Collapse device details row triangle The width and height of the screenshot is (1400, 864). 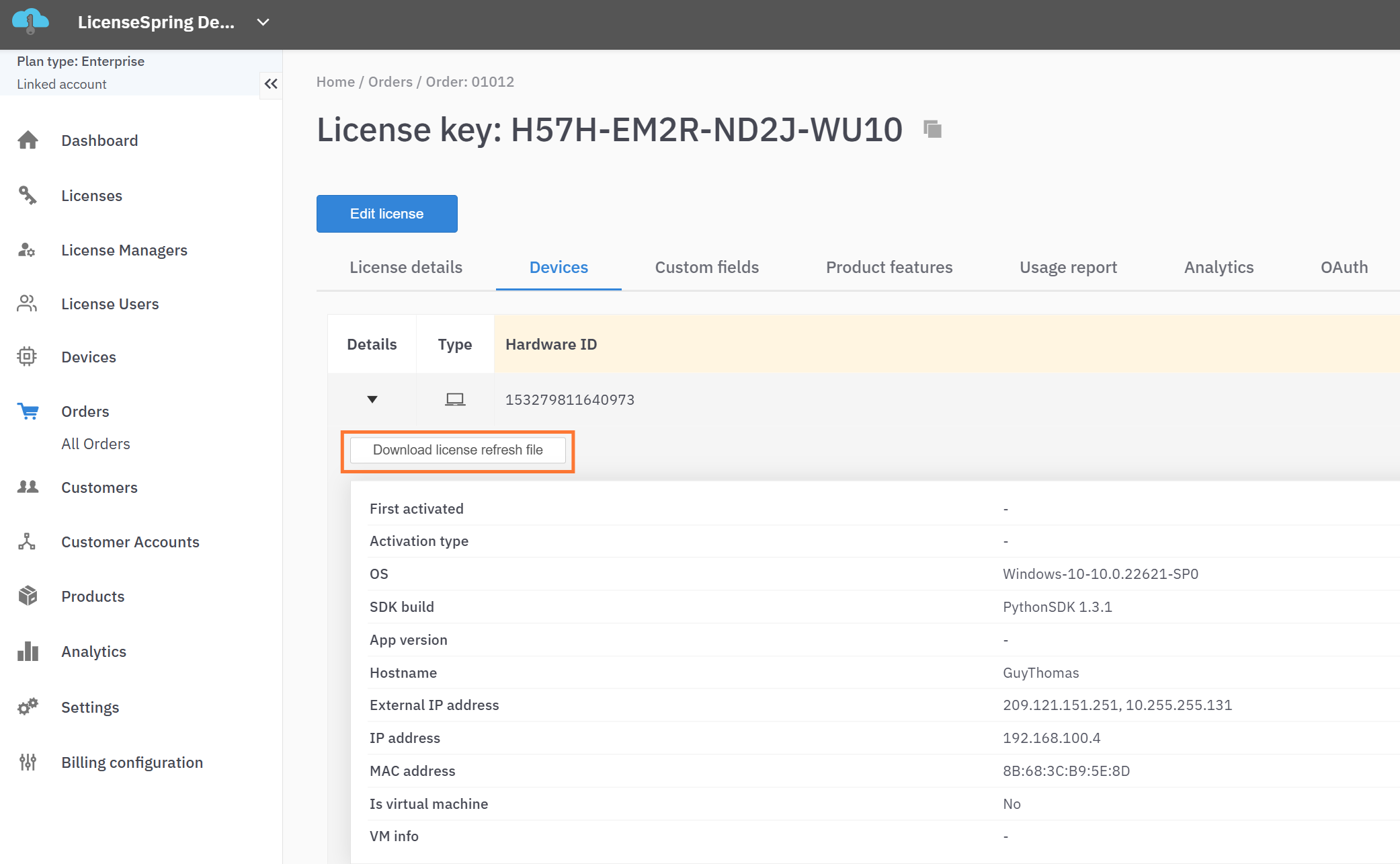click(x=372, y=399)
